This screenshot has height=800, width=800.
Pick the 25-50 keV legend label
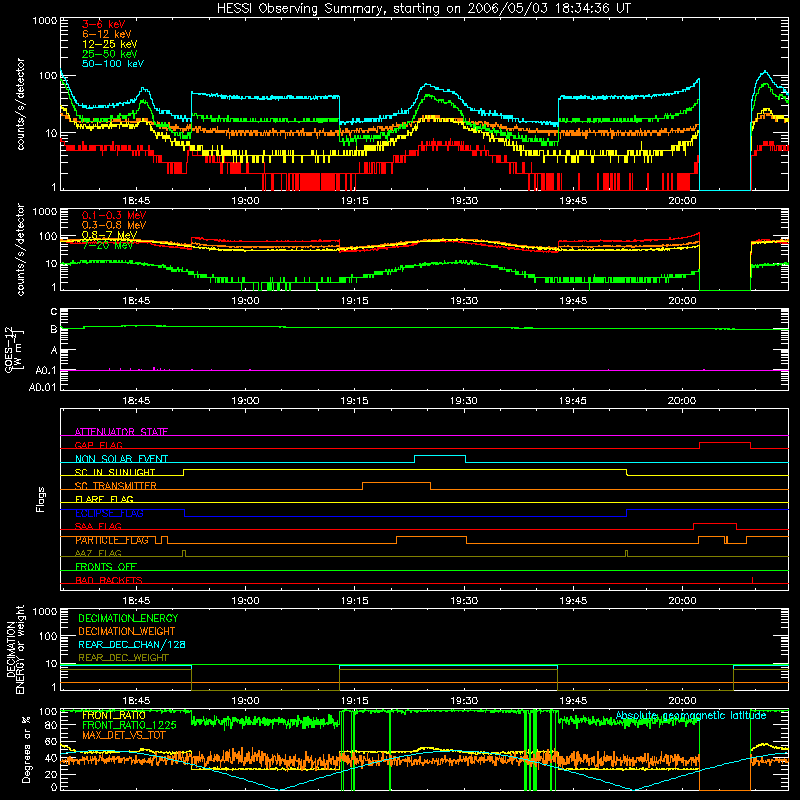tap(110, 54)
